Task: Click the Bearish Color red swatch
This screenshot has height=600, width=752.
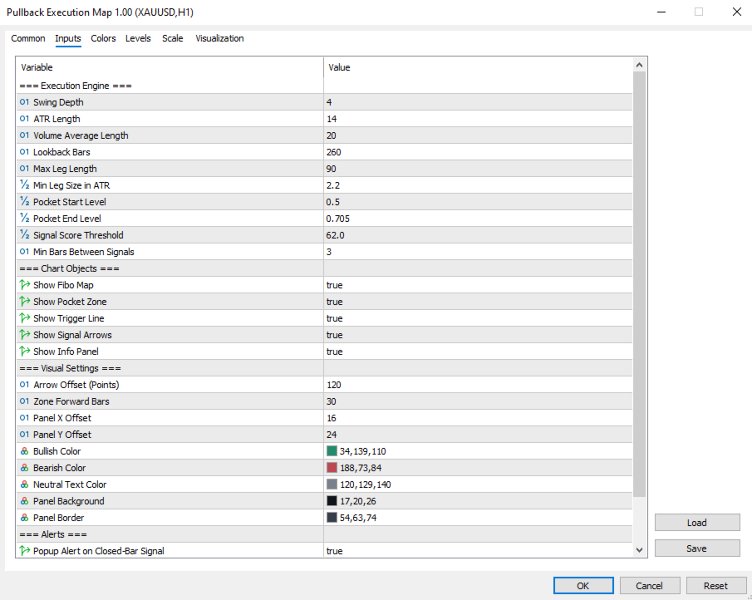Action: point(332,468)
